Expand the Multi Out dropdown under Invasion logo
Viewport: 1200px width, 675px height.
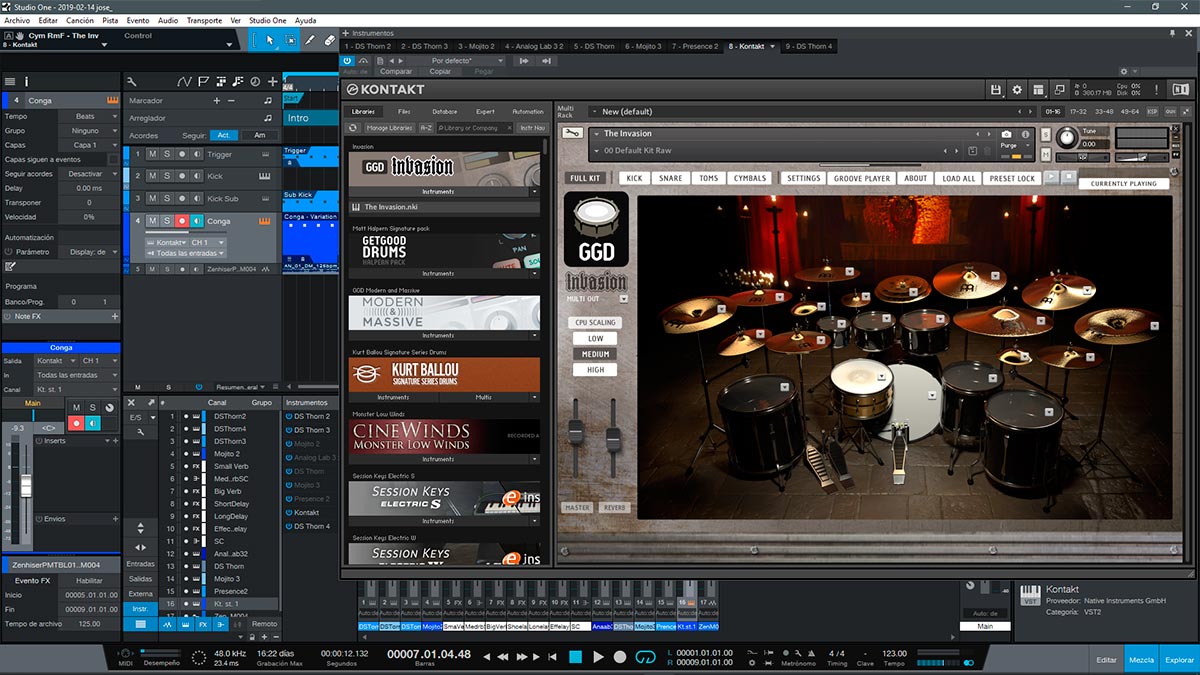pyautogui.click(x=623, y=298)
